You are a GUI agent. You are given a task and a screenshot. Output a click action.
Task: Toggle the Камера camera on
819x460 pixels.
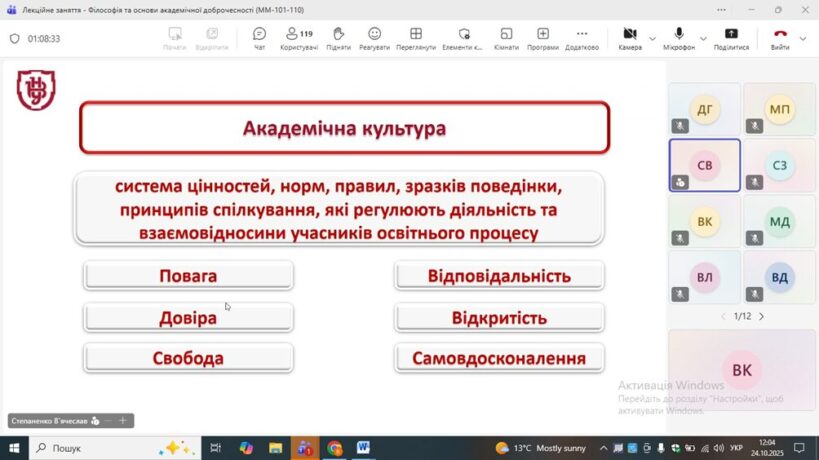630,38
